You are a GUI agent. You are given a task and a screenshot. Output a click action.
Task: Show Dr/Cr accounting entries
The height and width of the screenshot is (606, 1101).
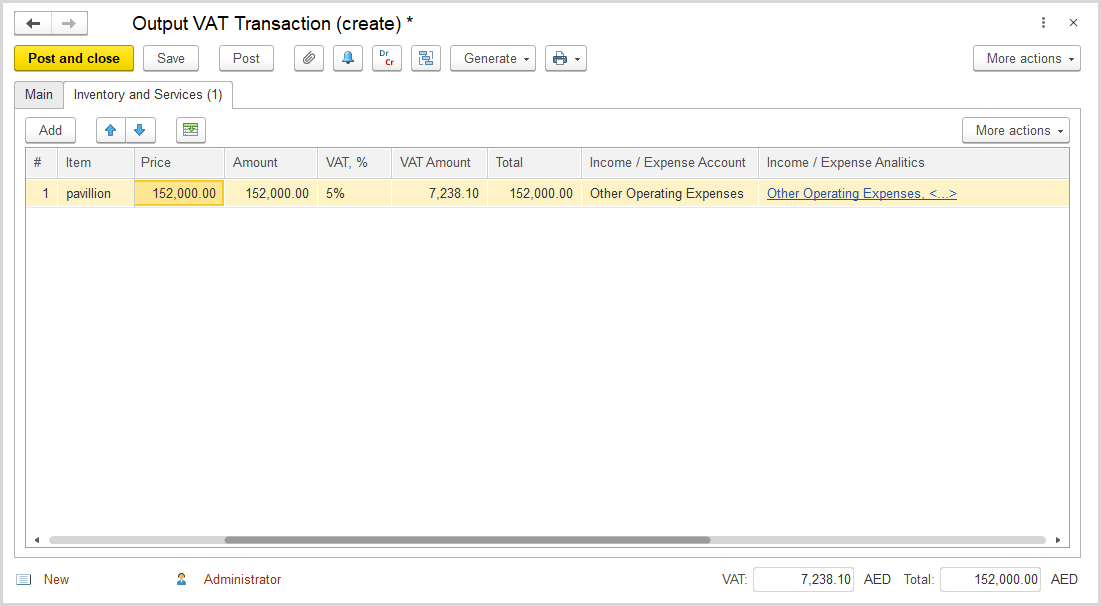386,58
